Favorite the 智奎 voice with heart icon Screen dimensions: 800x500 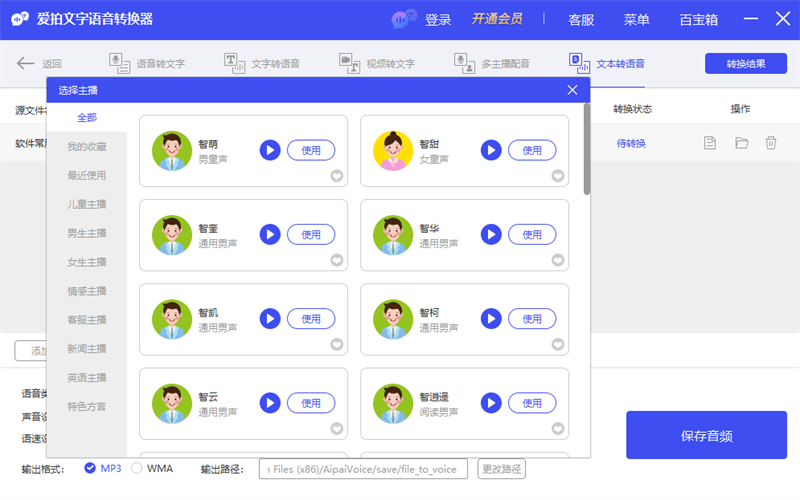337,260
